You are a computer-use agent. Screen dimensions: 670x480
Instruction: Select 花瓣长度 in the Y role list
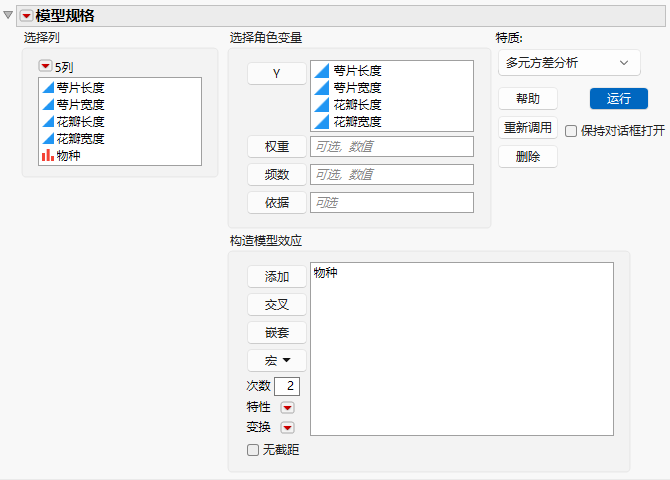[348, 105]
